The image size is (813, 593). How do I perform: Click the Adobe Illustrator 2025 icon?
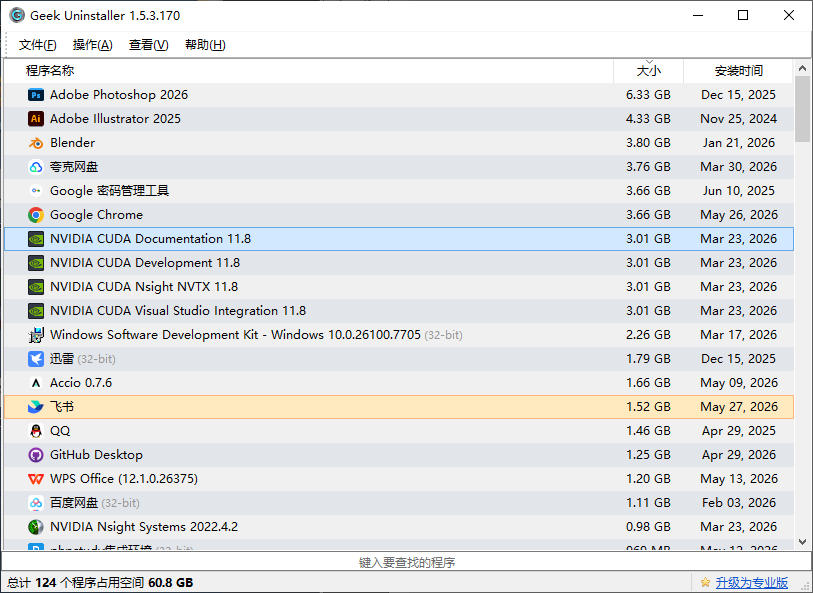point(36,119)
